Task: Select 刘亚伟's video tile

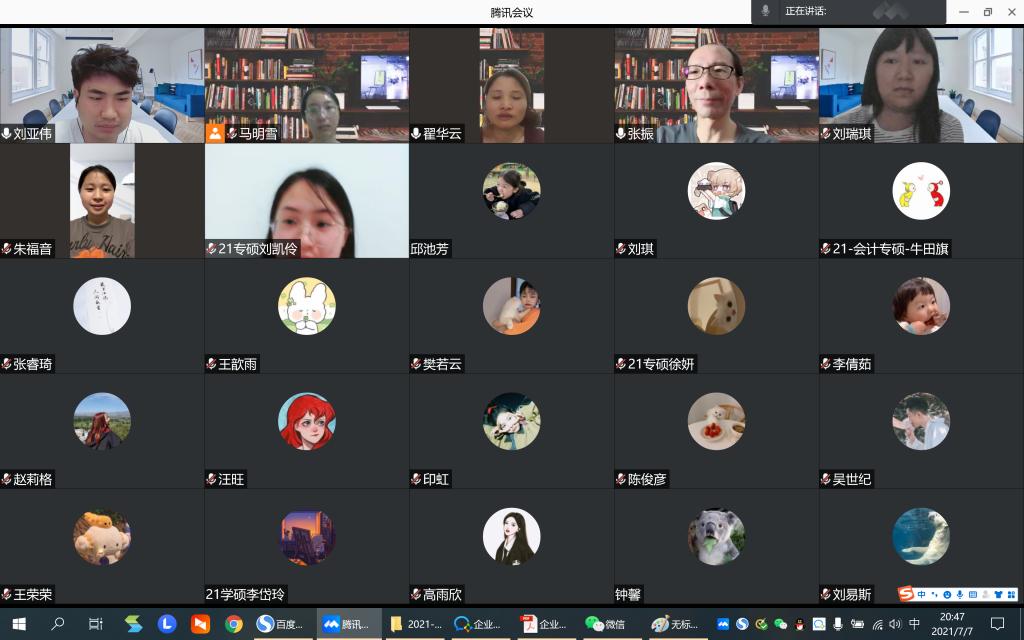Action: (x=102, y=85)
